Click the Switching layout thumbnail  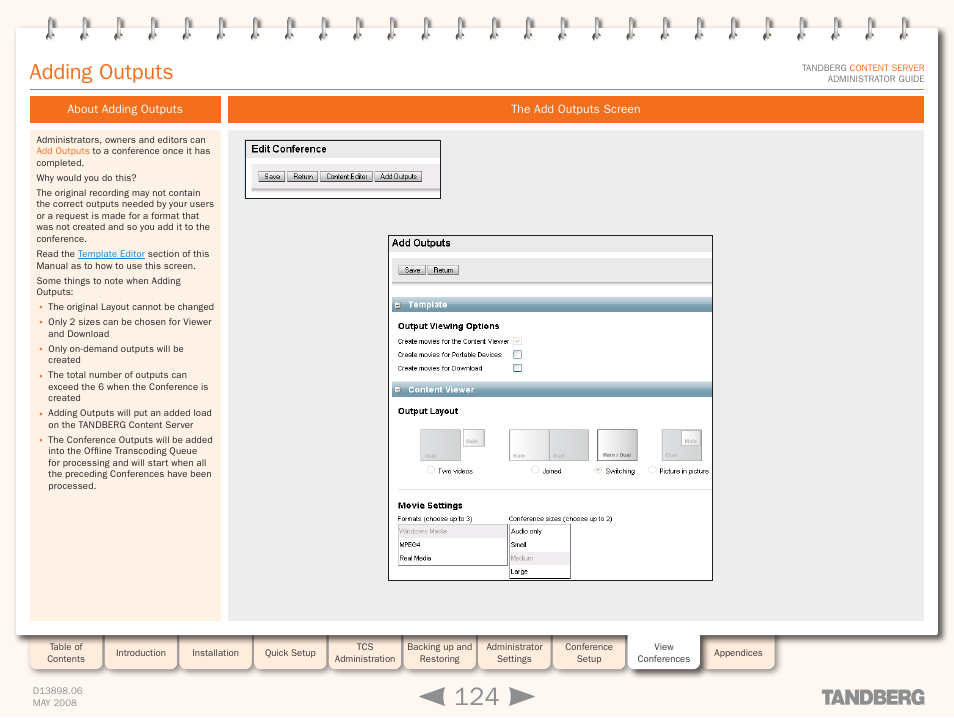click(x=617, y=445)
